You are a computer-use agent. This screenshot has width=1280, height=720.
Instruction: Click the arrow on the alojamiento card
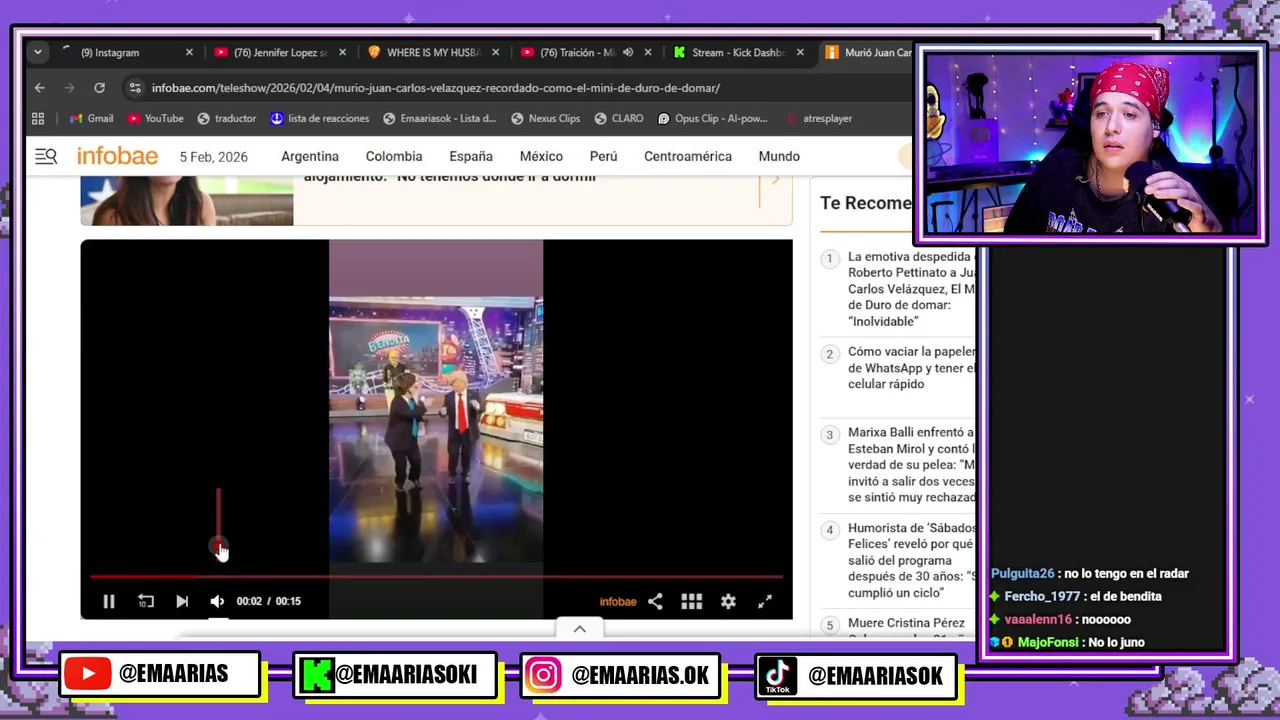(x=774, y=181)
